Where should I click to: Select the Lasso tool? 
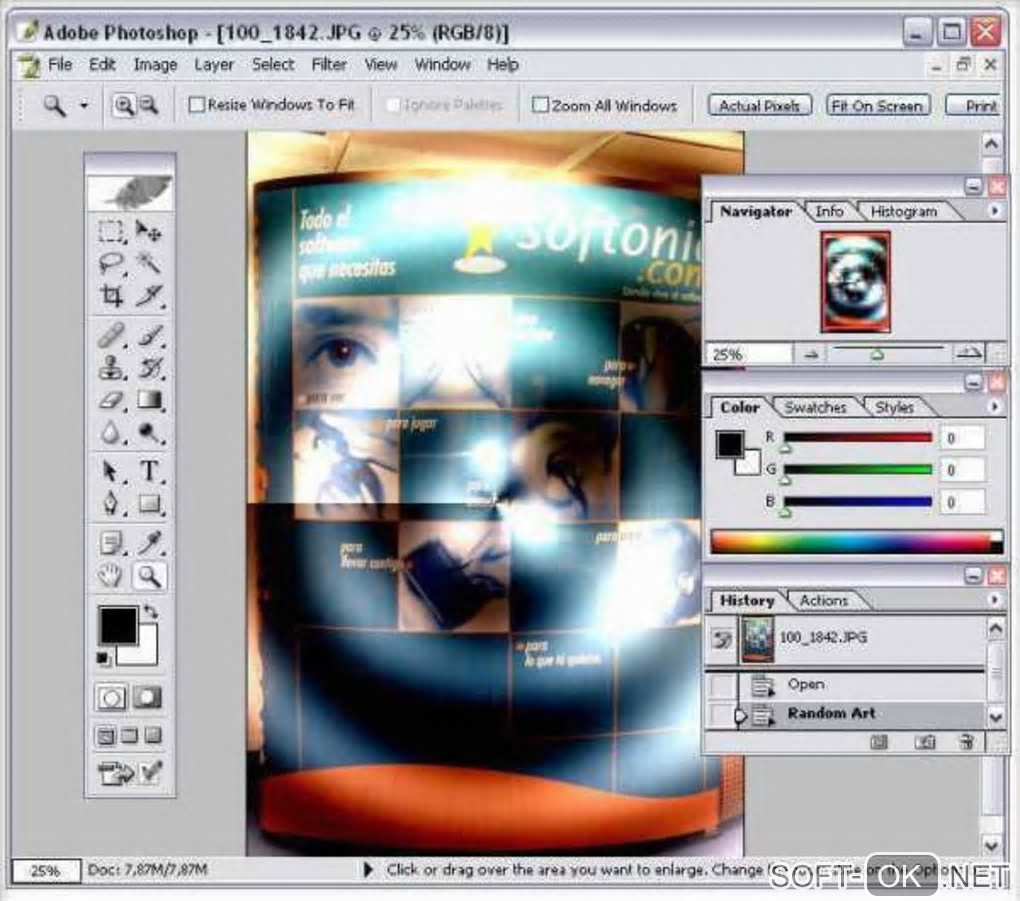click(111, 263)
